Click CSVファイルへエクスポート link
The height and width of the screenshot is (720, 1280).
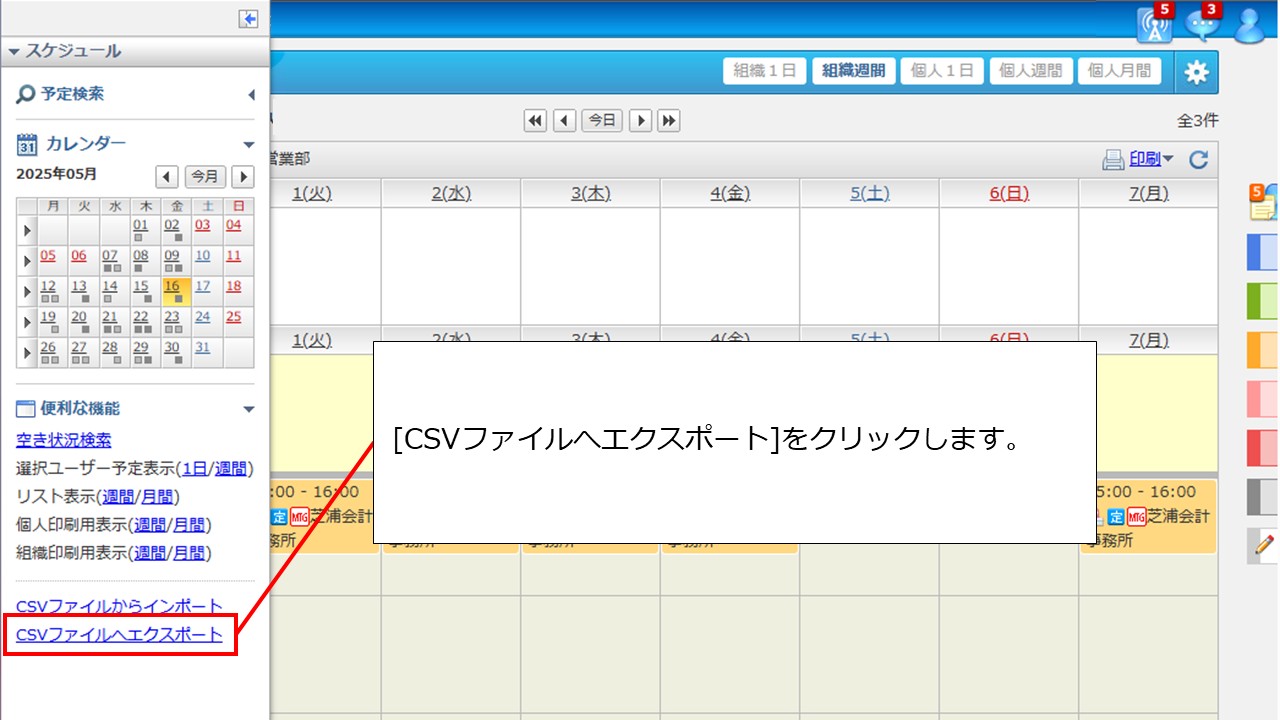pos(120,634)
